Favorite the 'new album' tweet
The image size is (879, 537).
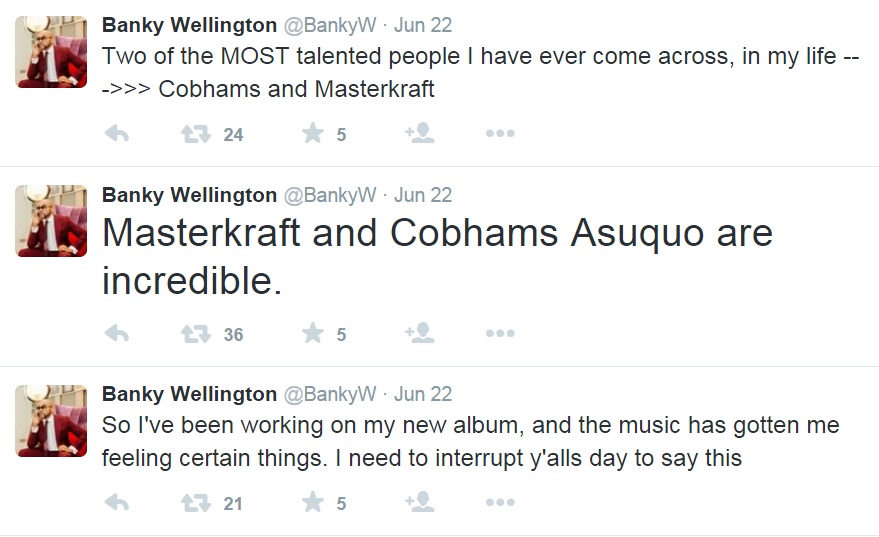coord(313,503)
